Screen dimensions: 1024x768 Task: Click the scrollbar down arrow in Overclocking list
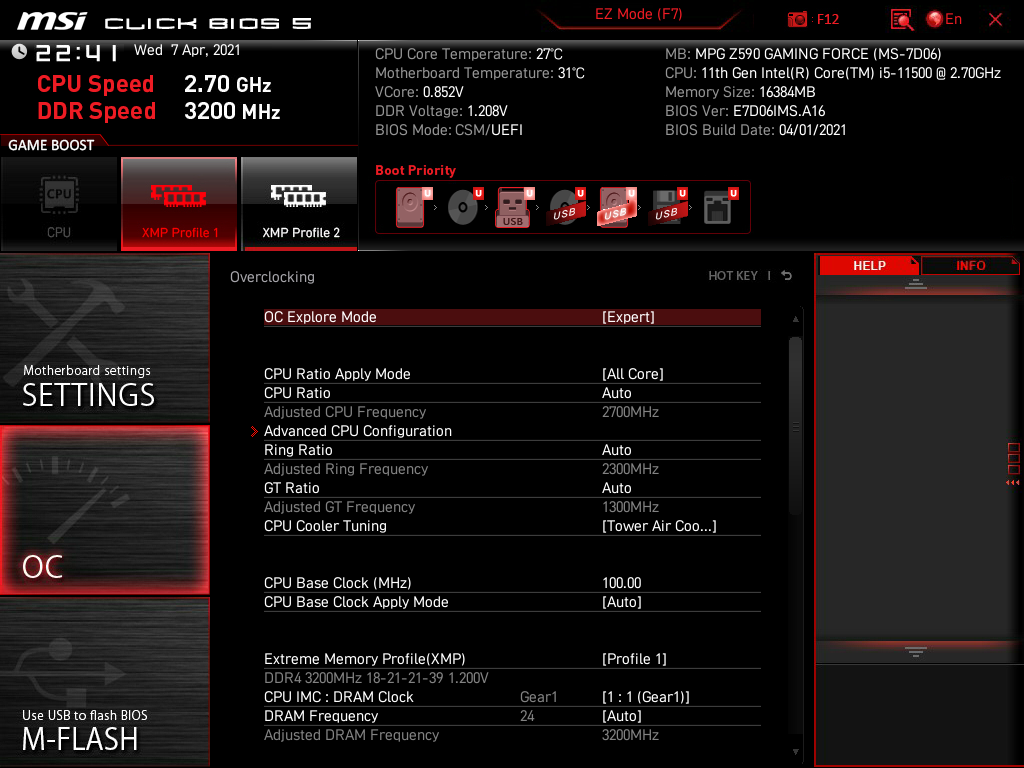click(795, 752)
